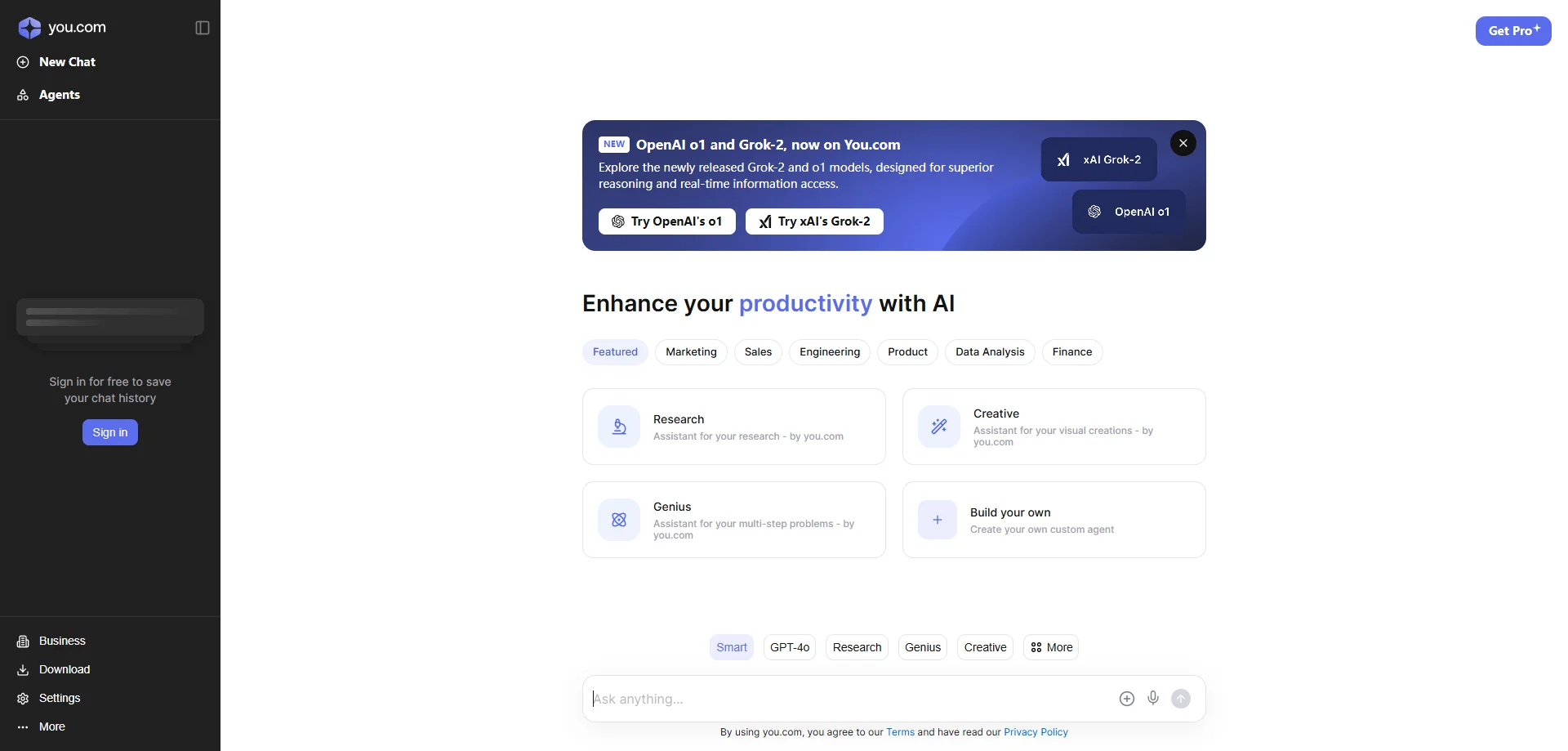Click the Download arrow icon

pyautogui.click(x=23, y=670)
